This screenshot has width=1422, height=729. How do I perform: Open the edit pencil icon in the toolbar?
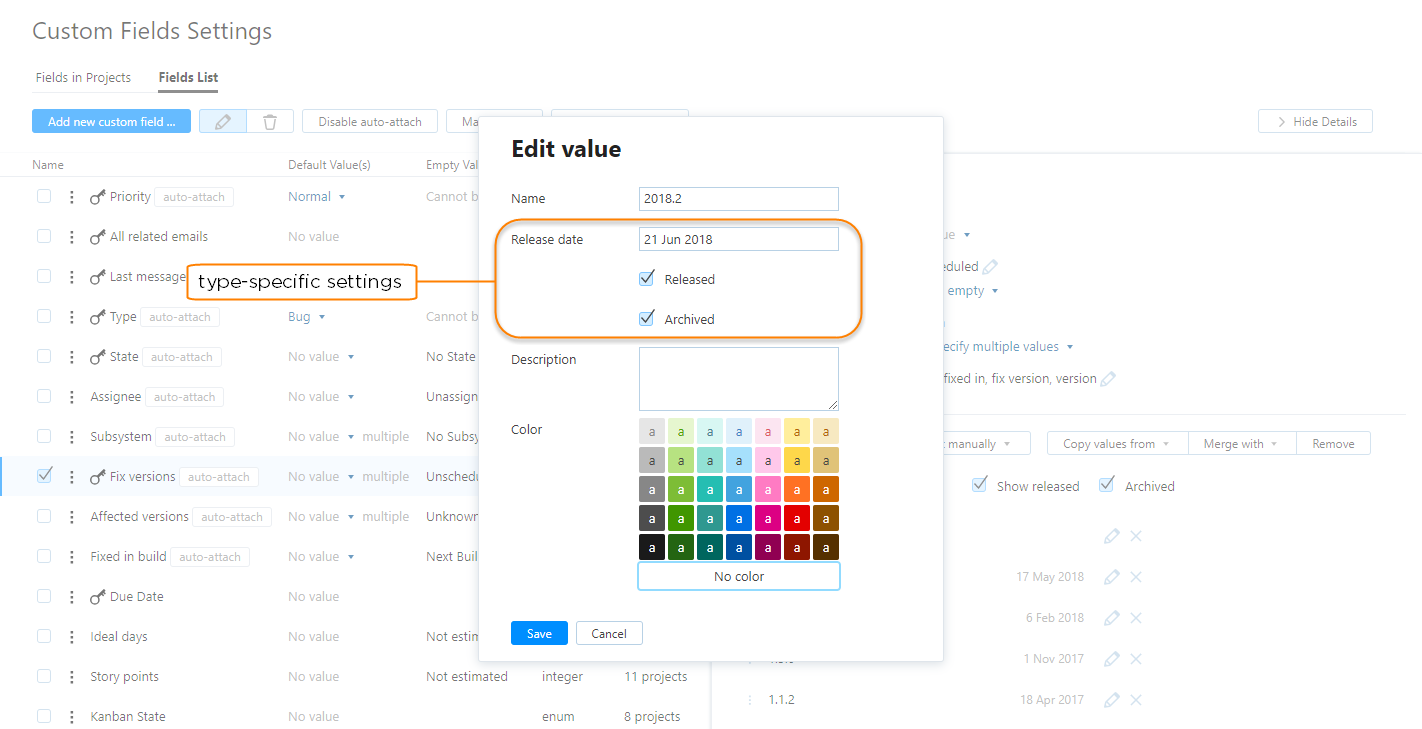(x=222, y=120)
